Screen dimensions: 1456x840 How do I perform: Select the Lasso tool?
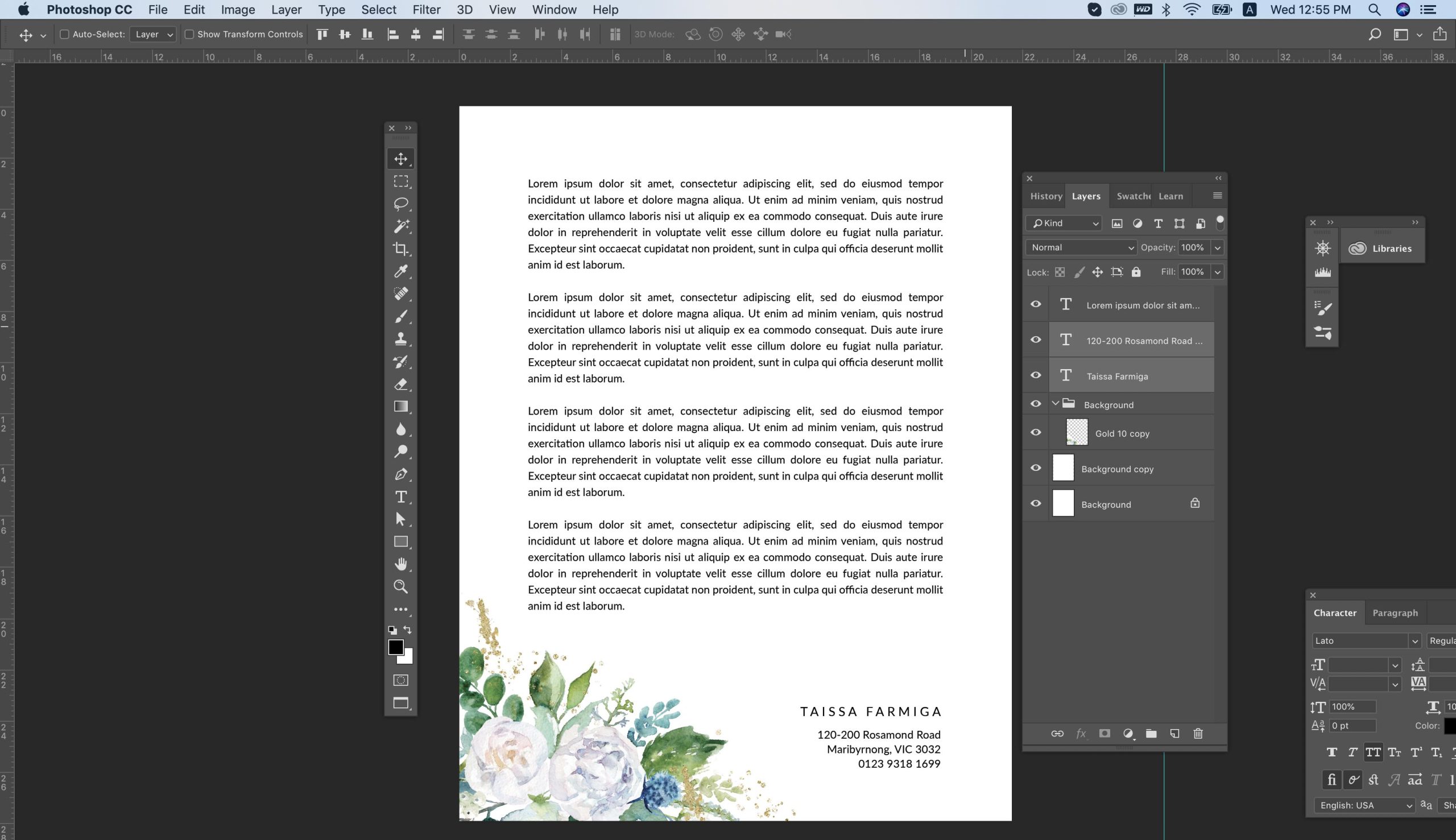pyautogui.click(x=400, y=204)
